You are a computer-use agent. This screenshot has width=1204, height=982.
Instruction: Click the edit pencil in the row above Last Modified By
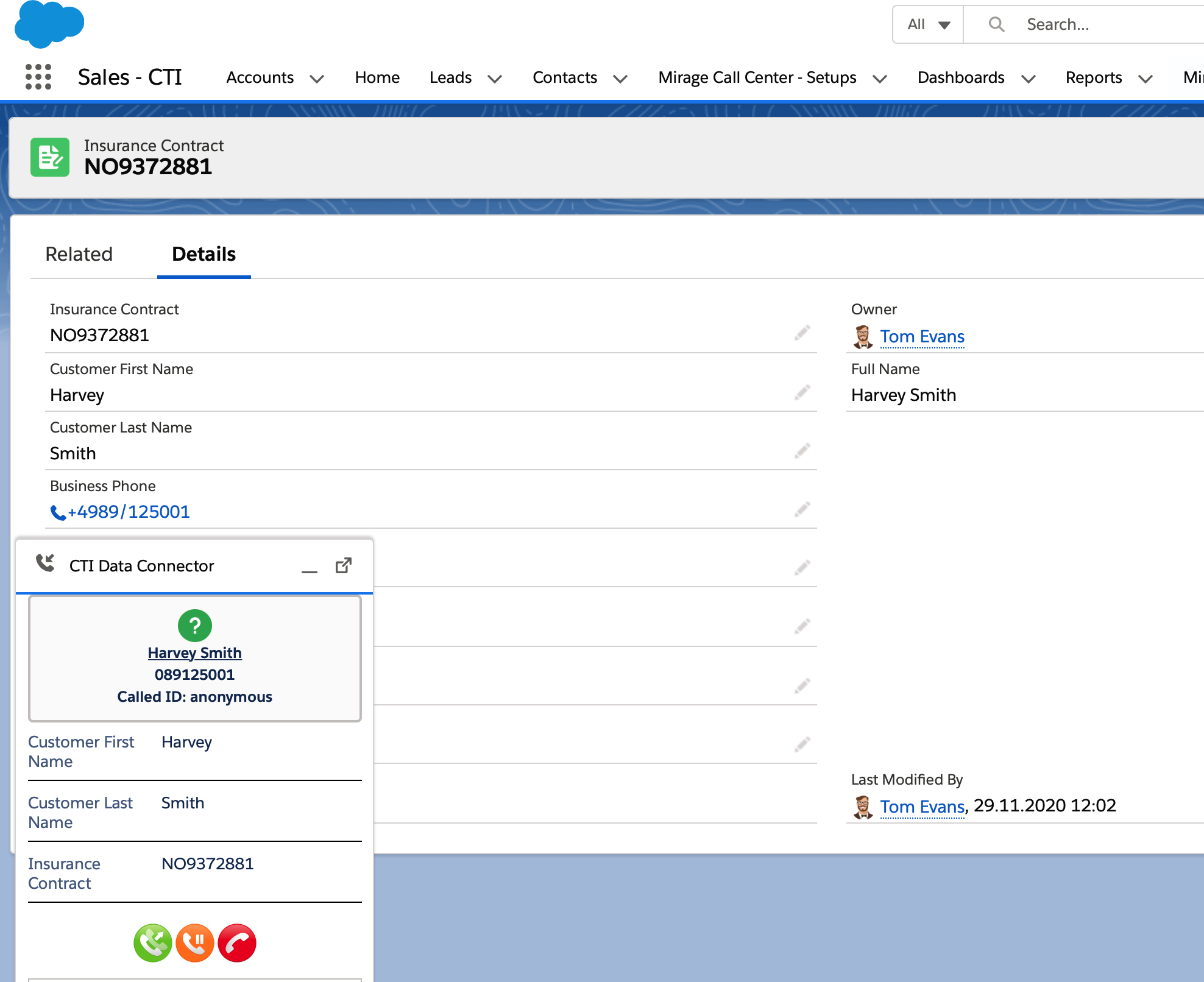click(x=802, y=745)
